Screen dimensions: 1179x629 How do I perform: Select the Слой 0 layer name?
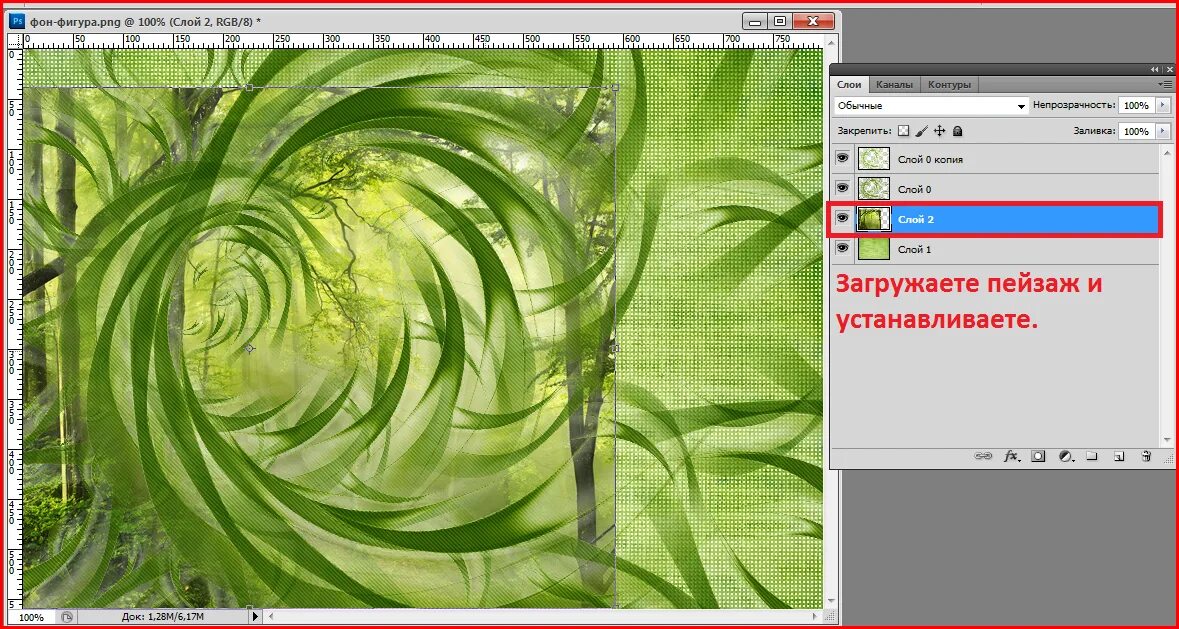coord(914,189)
